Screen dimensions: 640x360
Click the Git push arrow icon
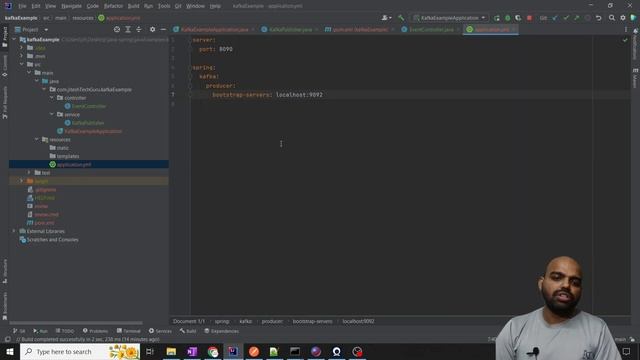pyautogui.click(x=576, y=18)
